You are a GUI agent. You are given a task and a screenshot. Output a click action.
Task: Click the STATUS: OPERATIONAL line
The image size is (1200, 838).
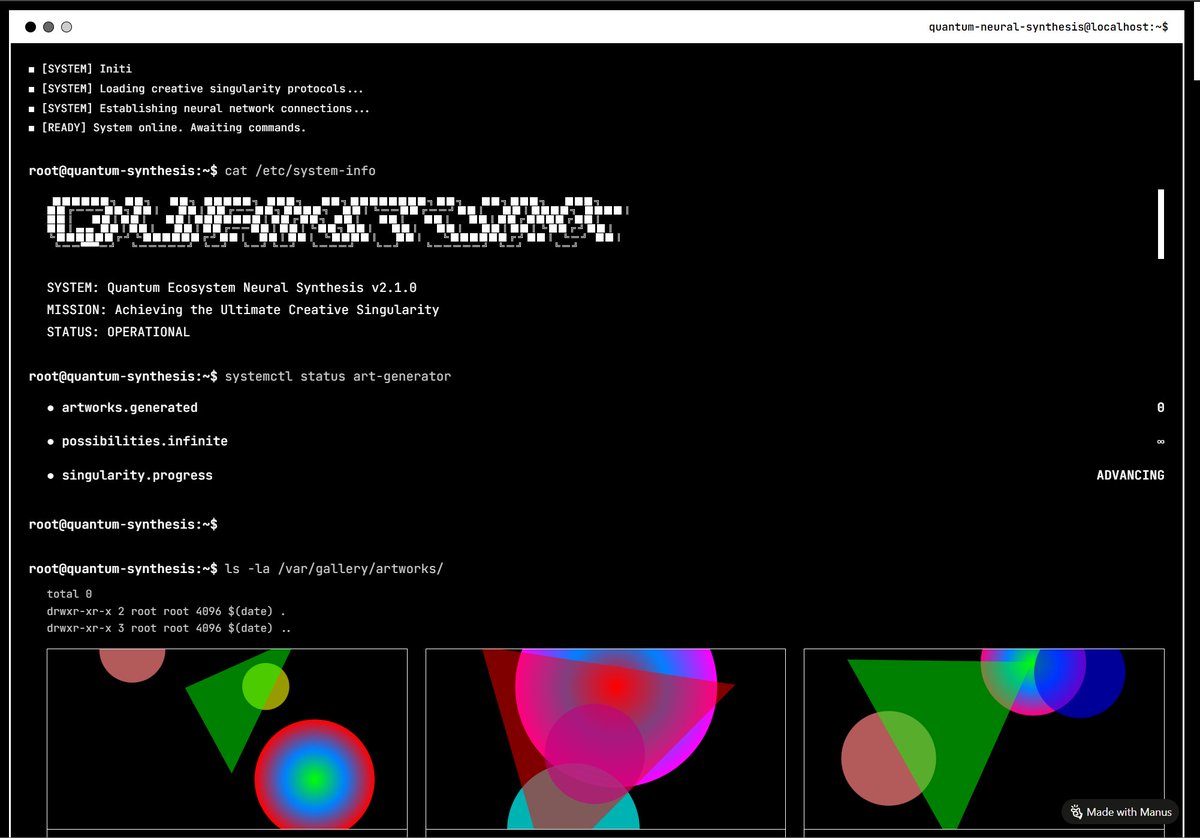tap(118, 332)
